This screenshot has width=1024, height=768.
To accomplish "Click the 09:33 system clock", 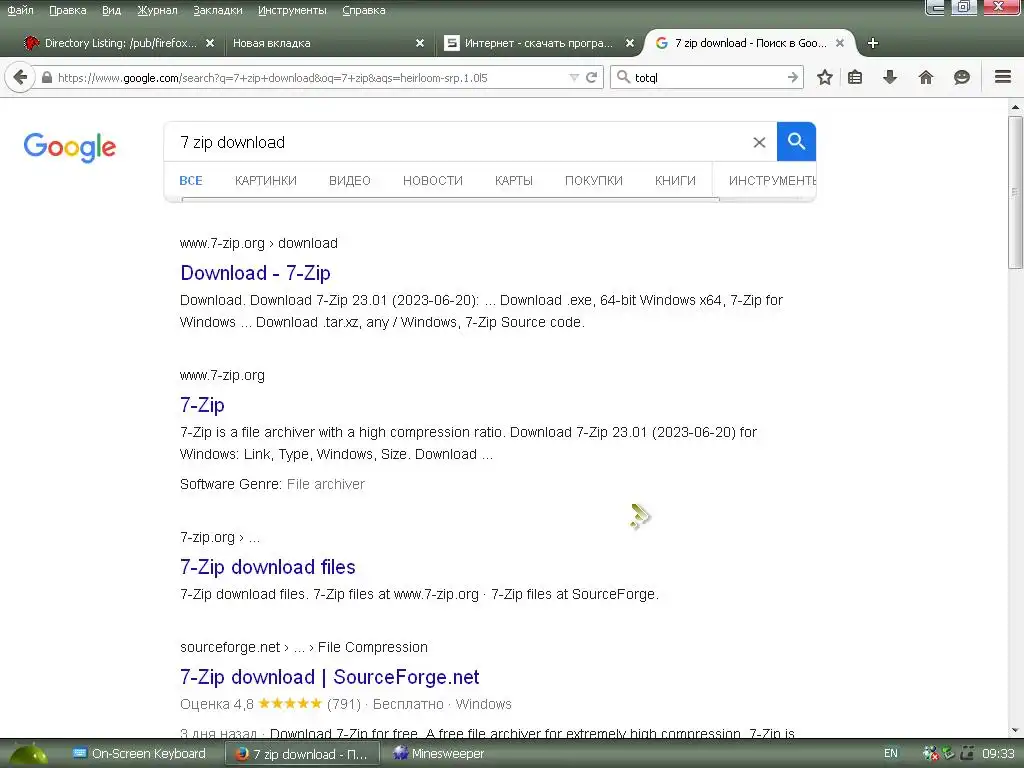I will [998, 754].
